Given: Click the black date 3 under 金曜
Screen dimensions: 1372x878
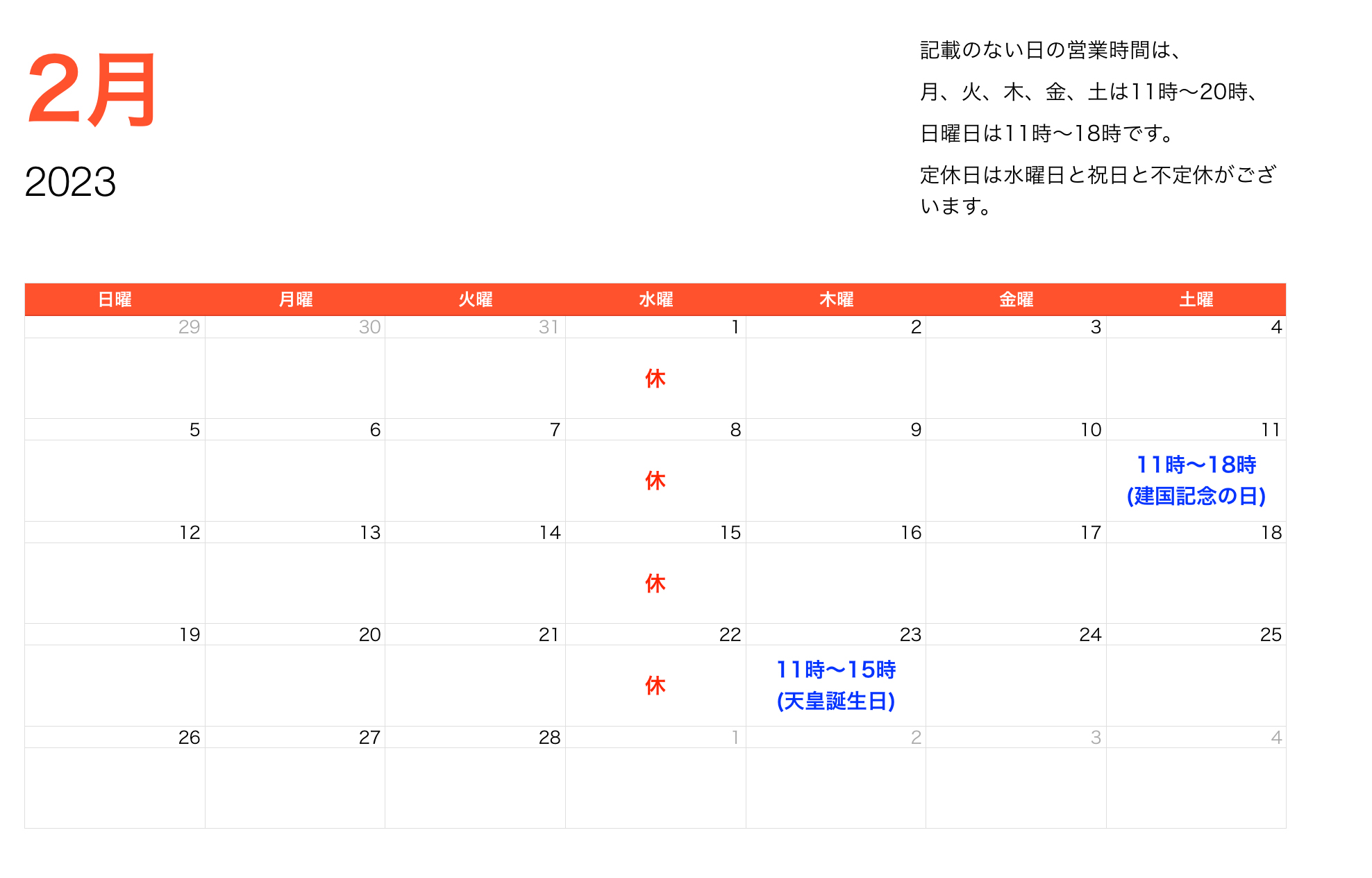Looking at the screenshot, I should pyautogui.click(x=1096, y=327).
